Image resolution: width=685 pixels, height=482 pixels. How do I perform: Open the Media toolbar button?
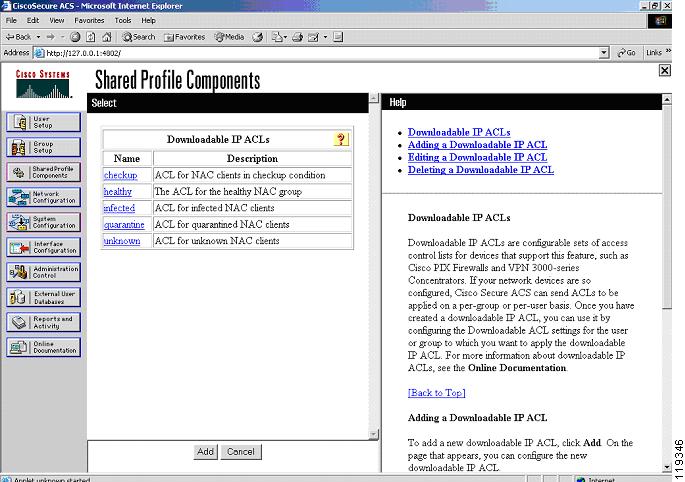tap(229, 37)
